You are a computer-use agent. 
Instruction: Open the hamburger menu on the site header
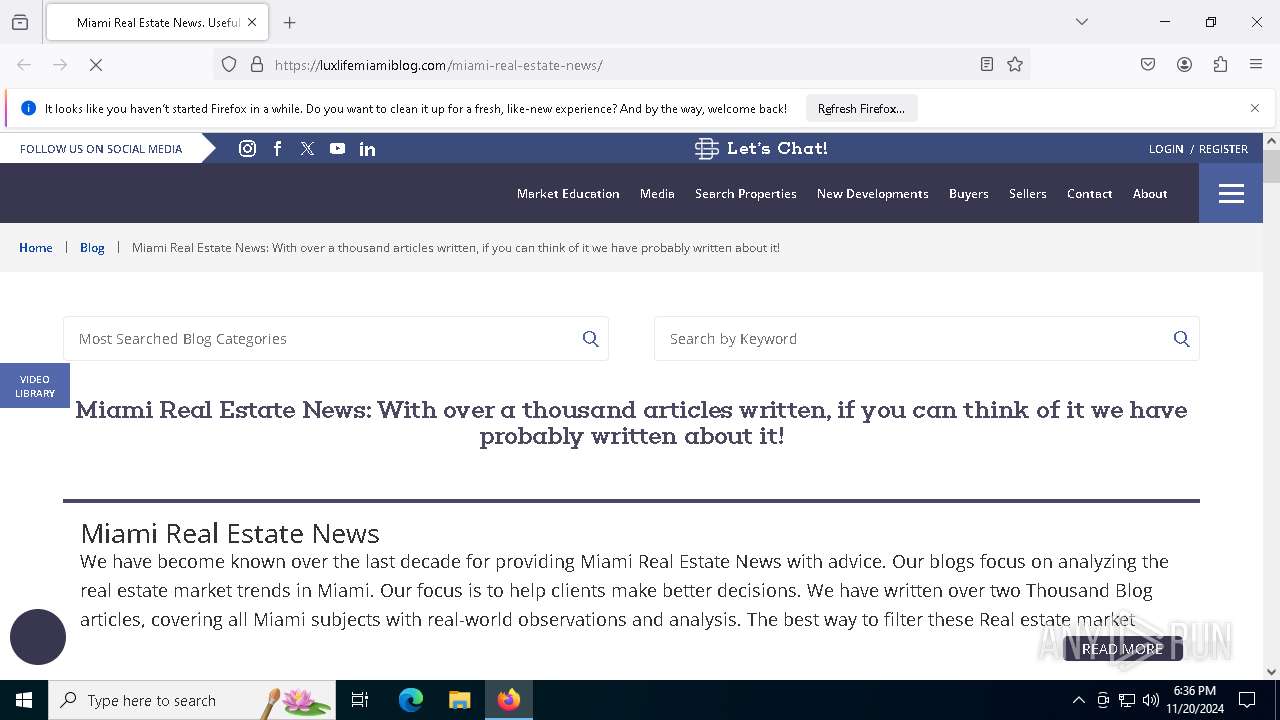click(1231, 193)
